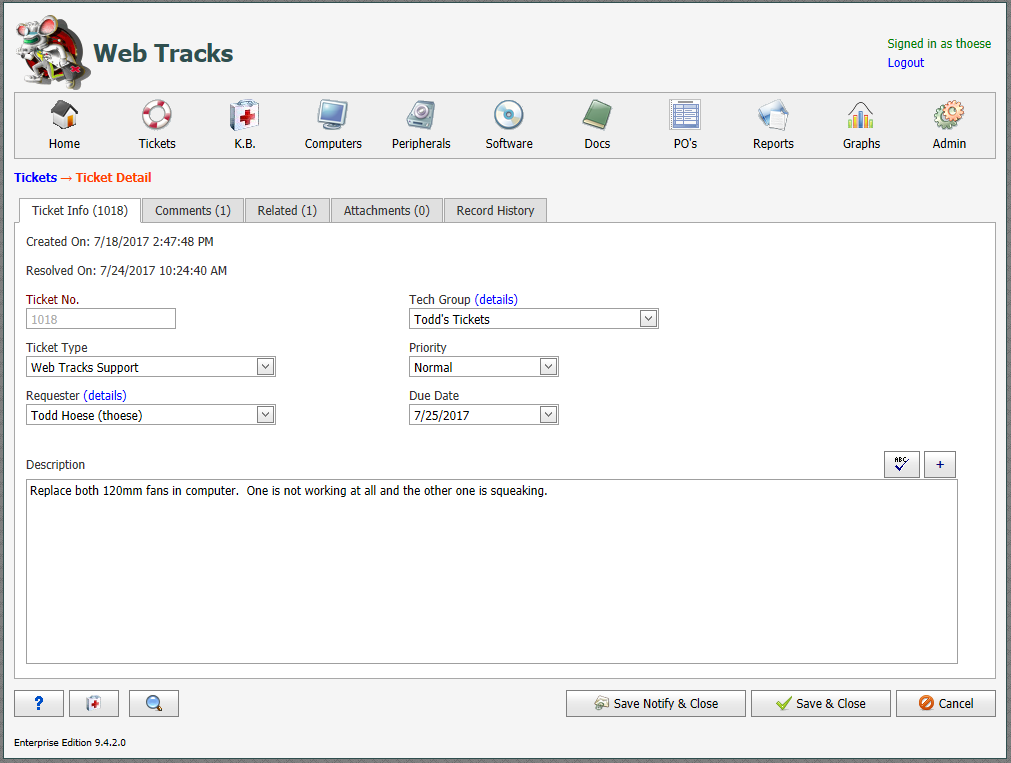Click the Web Tracks title text

tap(163, 53)
